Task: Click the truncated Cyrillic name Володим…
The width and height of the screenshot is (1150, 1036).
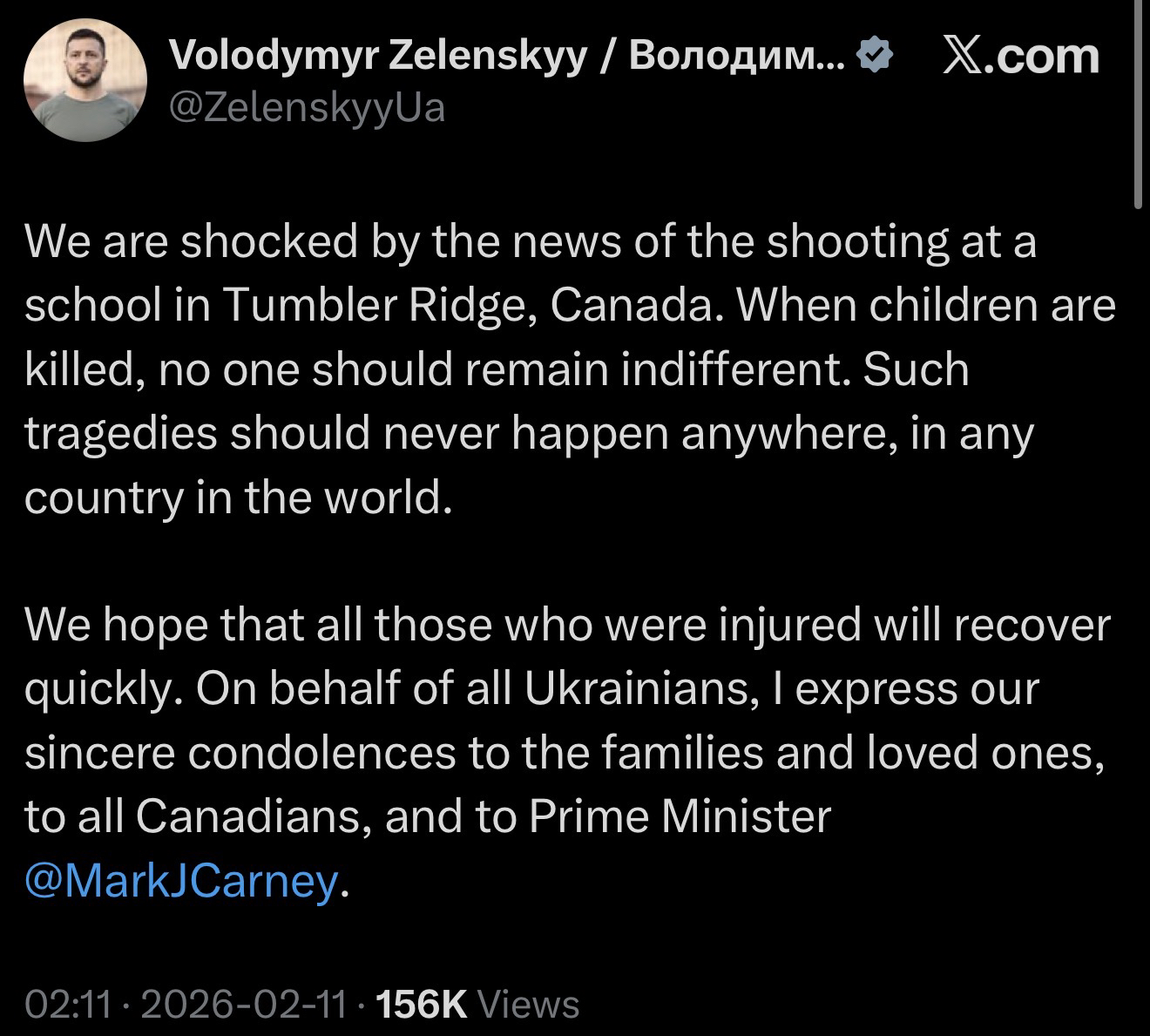Action: coord(736,56)
